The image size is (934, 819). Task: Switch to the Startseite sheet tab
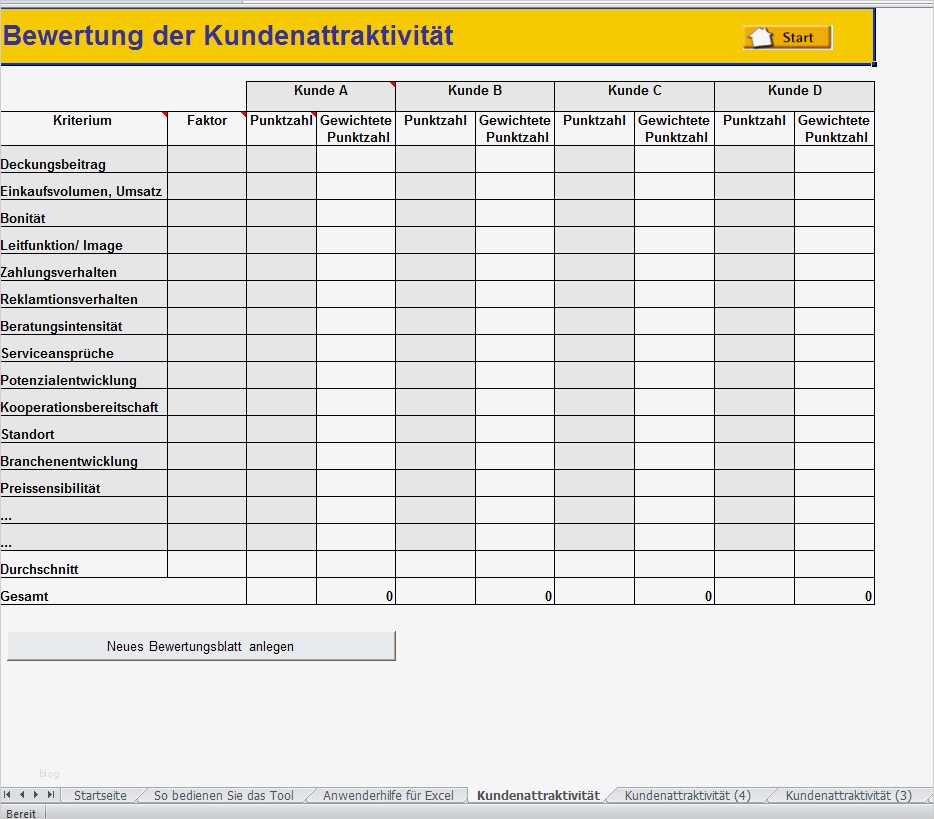point(99,795)
